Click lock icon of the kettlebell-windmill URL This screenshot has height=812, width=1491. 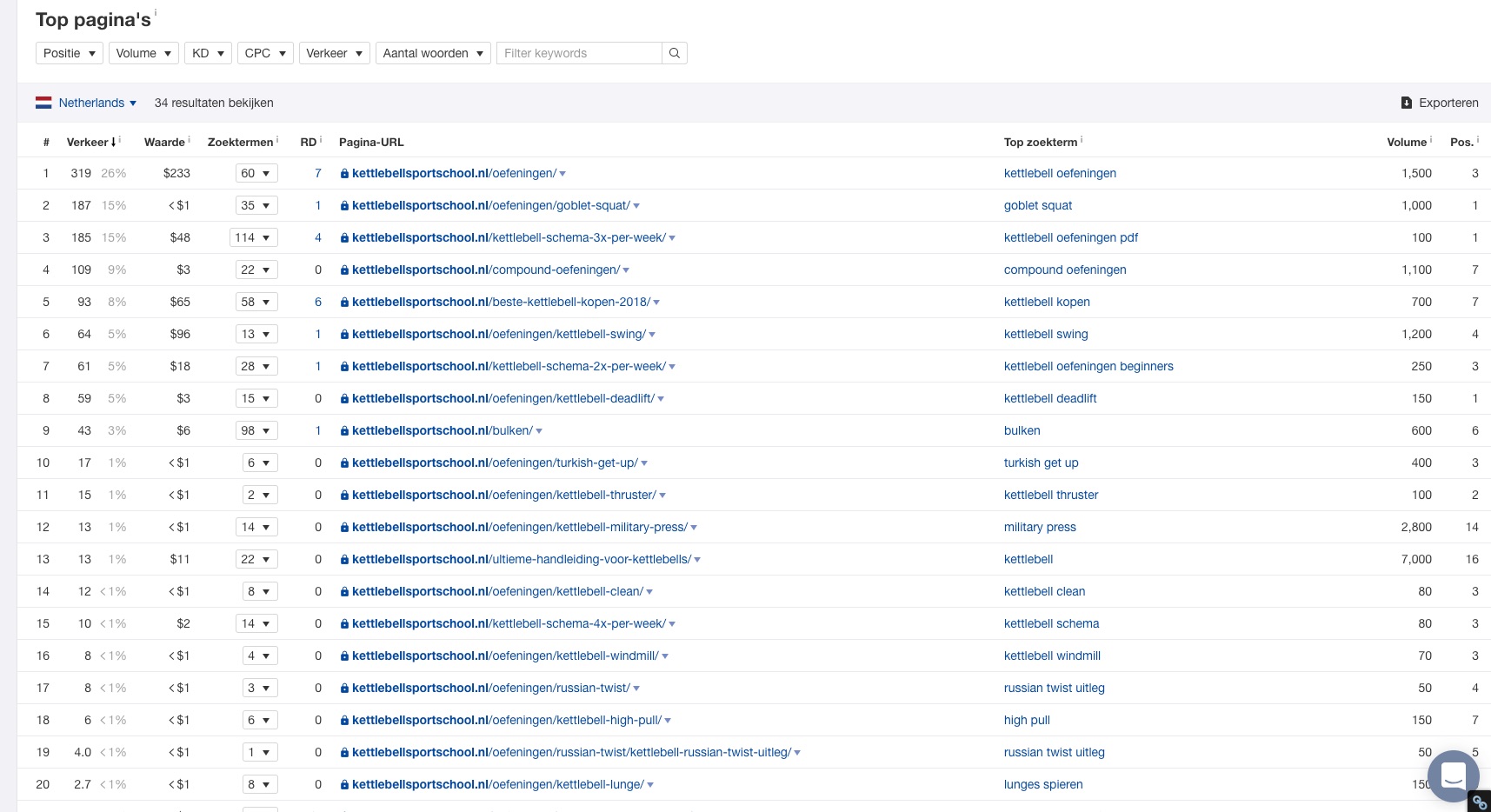pos(345,656)
